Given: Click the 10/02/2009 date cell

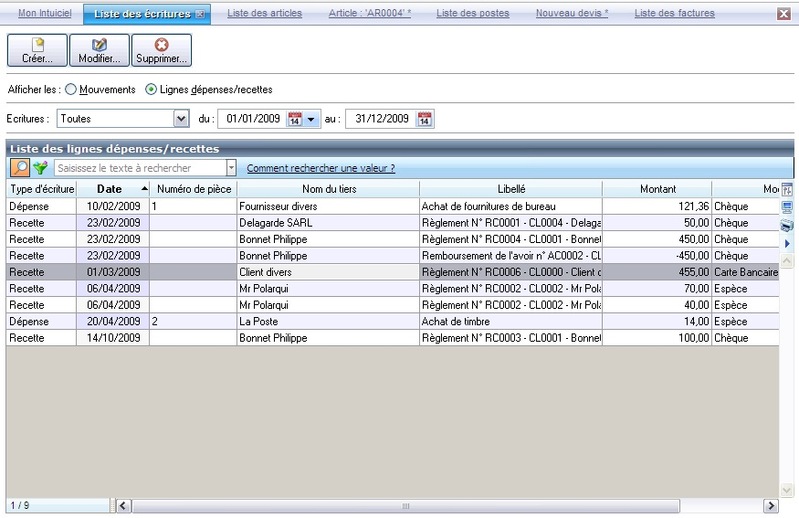Looking at the screenshot, I should click(113, 206).
